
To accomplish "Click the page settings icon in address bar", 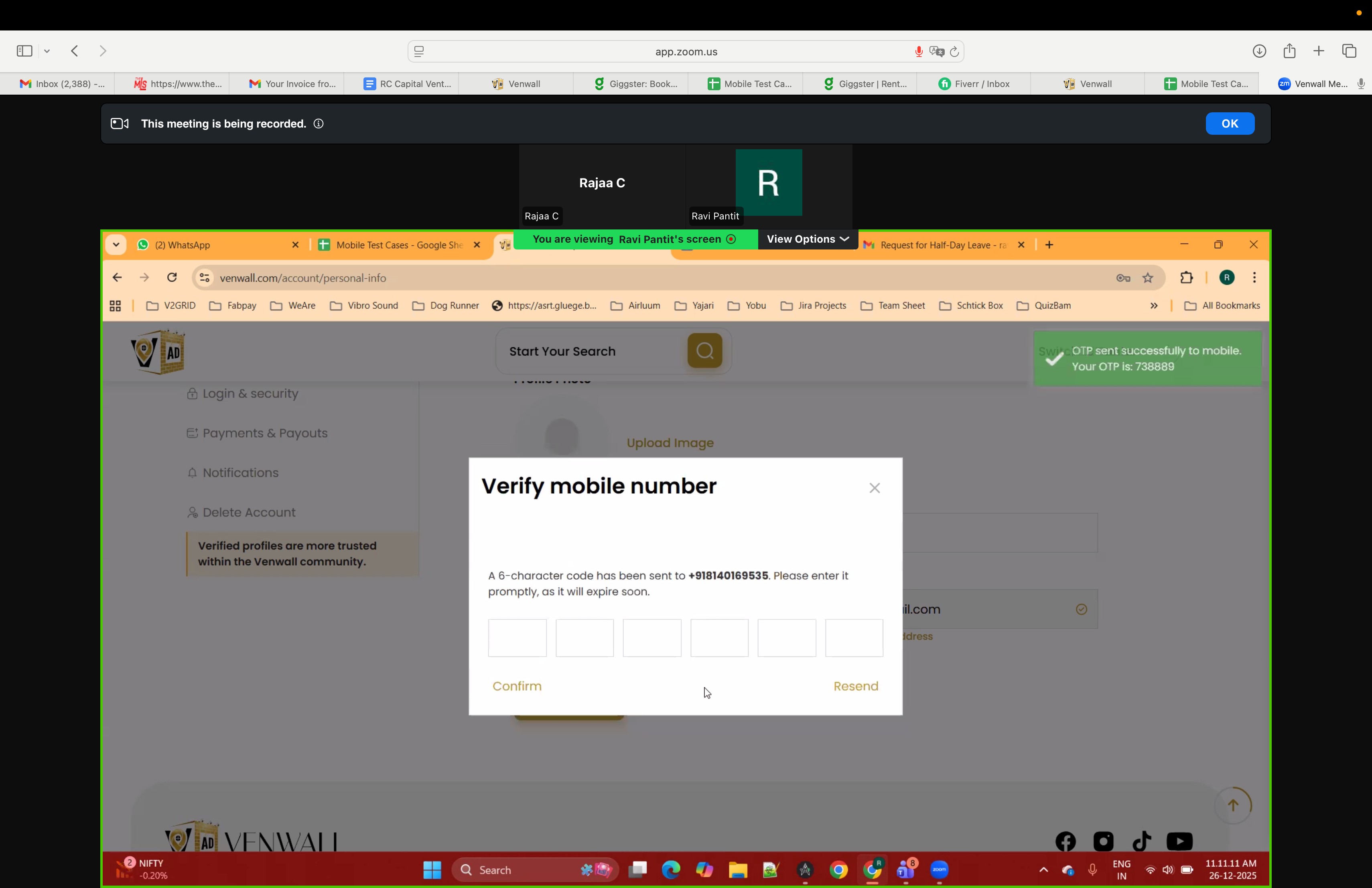I will (x=419, y=52).
